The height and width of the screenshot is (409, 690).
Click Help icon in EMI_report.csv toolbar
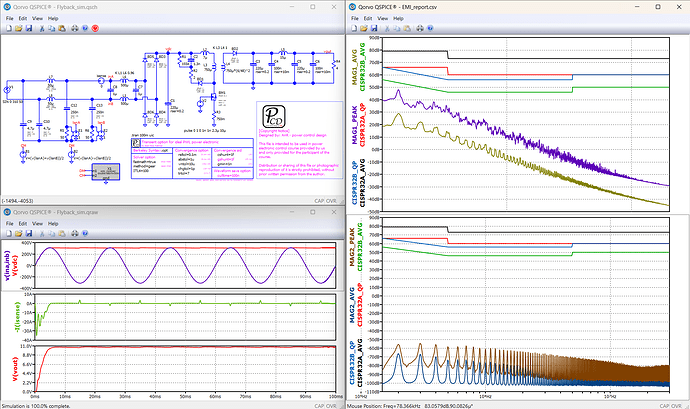(x=430, y=28)
